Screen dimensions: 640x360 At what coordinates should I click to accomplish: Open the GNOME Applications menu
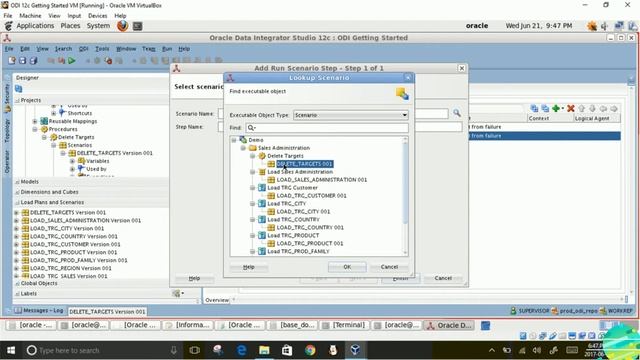click(x=35, y=26)
